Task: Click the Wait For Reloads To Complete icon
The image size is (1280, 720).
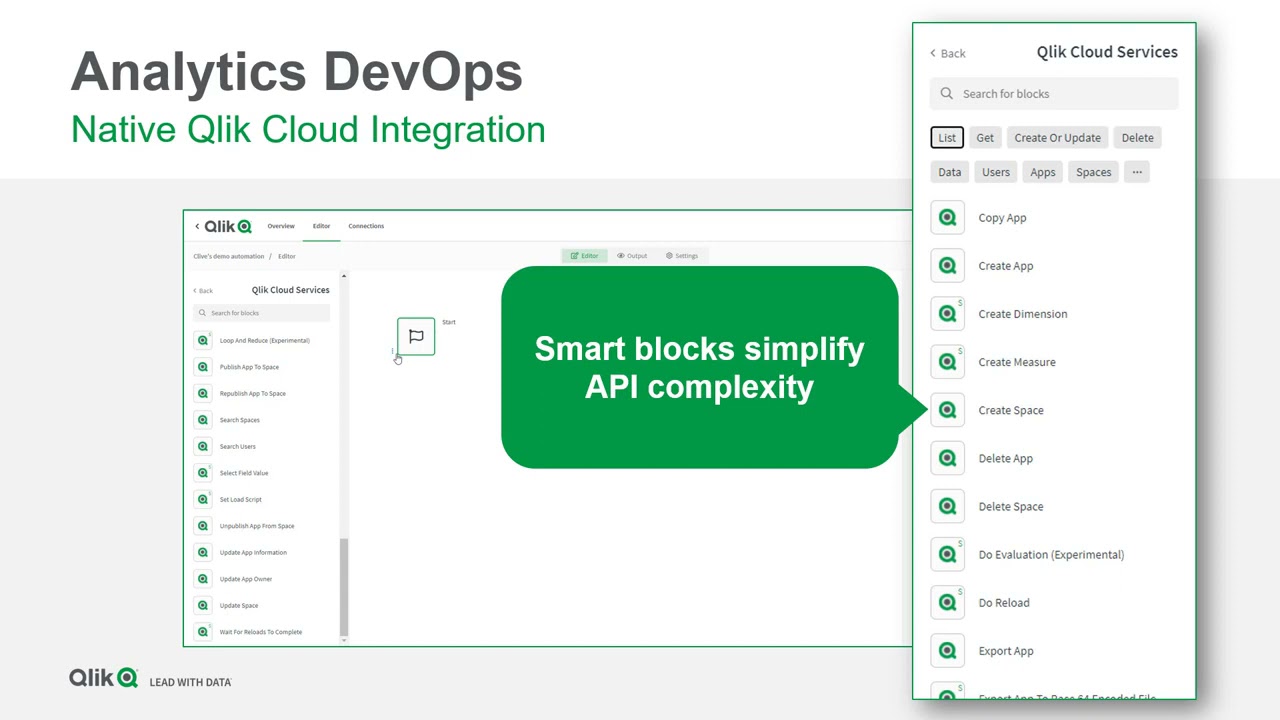Action: pos(203,632)
